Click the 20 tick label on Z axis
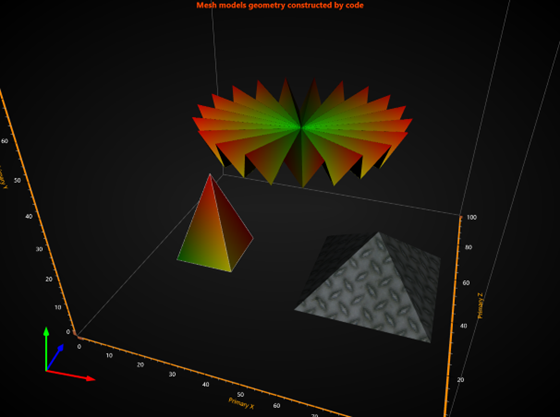The image size is (560, 417). [461, 380]
